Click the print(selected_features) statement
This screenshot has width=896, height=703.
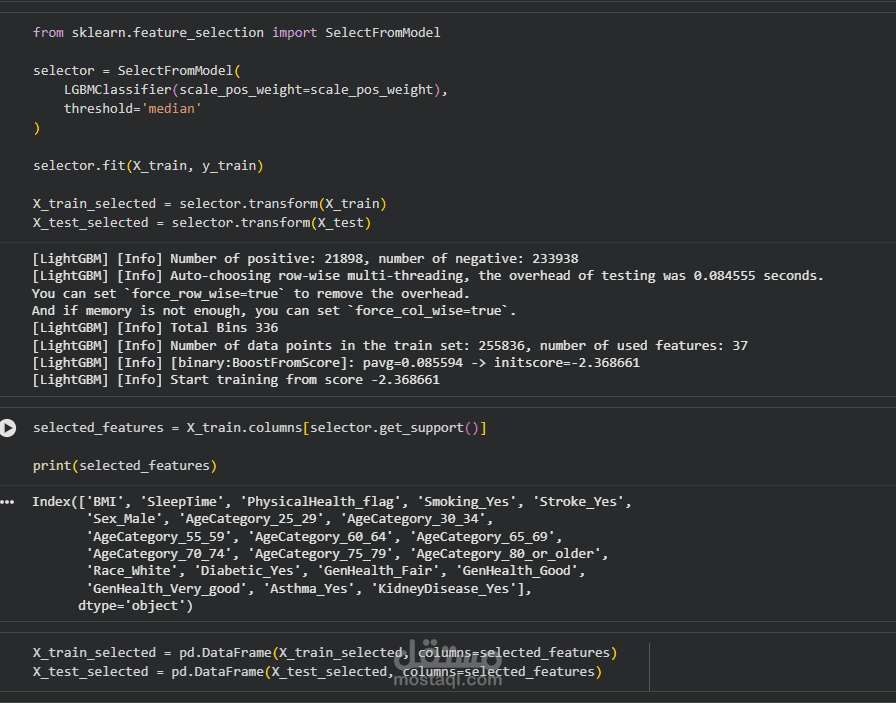(x=125, y=465)
